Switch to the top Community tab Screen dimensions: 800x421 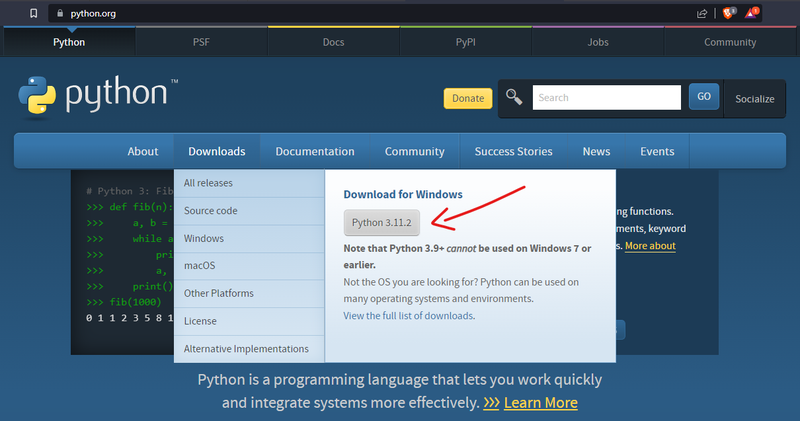tap(730, 42)
